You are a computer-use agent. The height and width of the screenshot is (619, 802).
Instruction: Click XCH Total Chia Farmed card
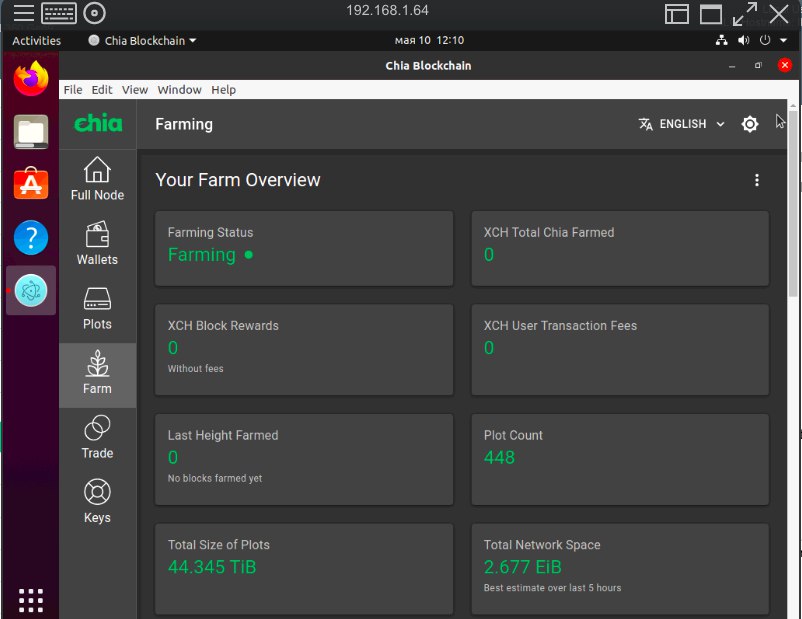click(620, 248)
